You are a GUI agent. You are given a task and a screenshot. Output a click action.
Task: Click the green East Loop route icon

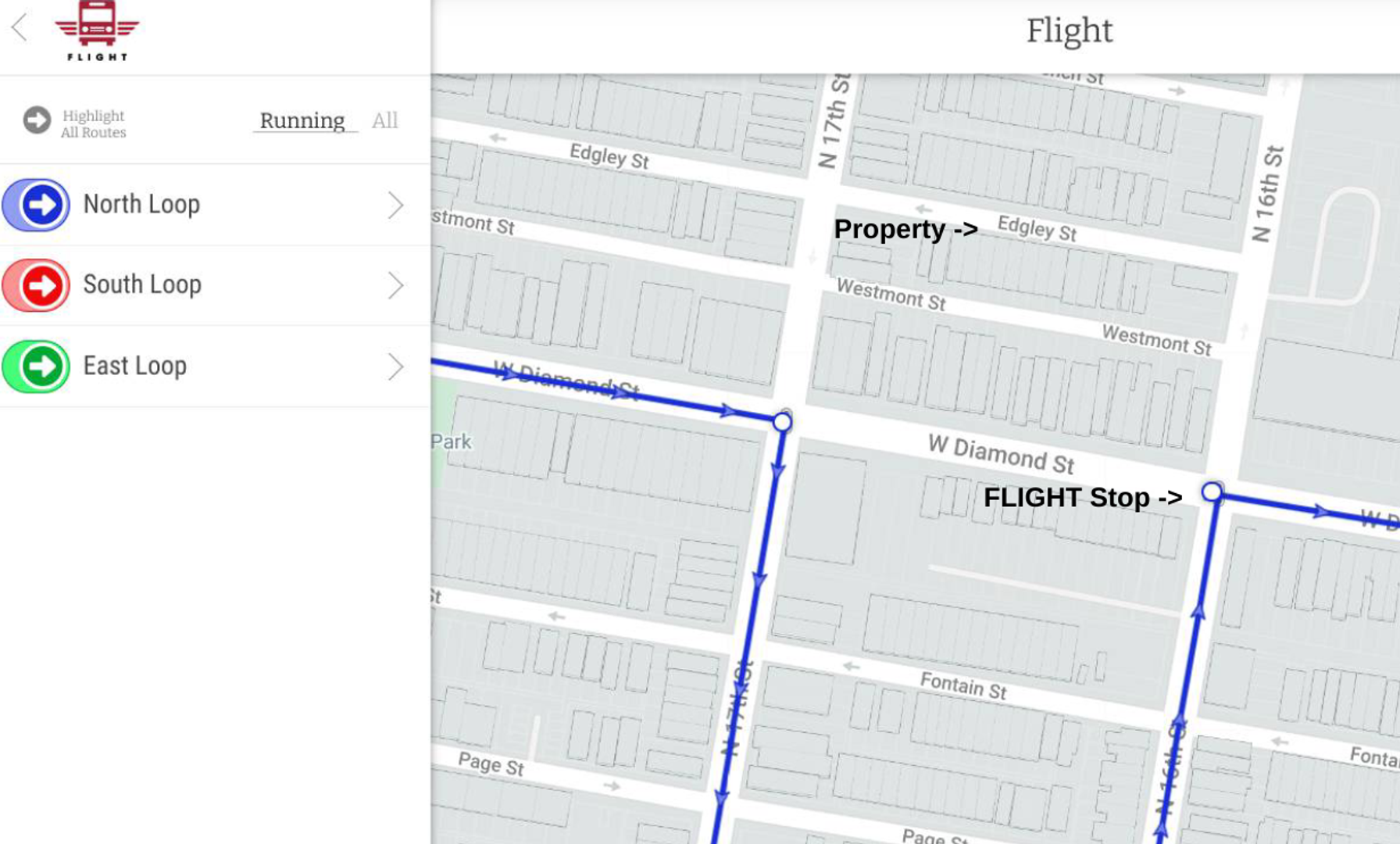(37, 367)
